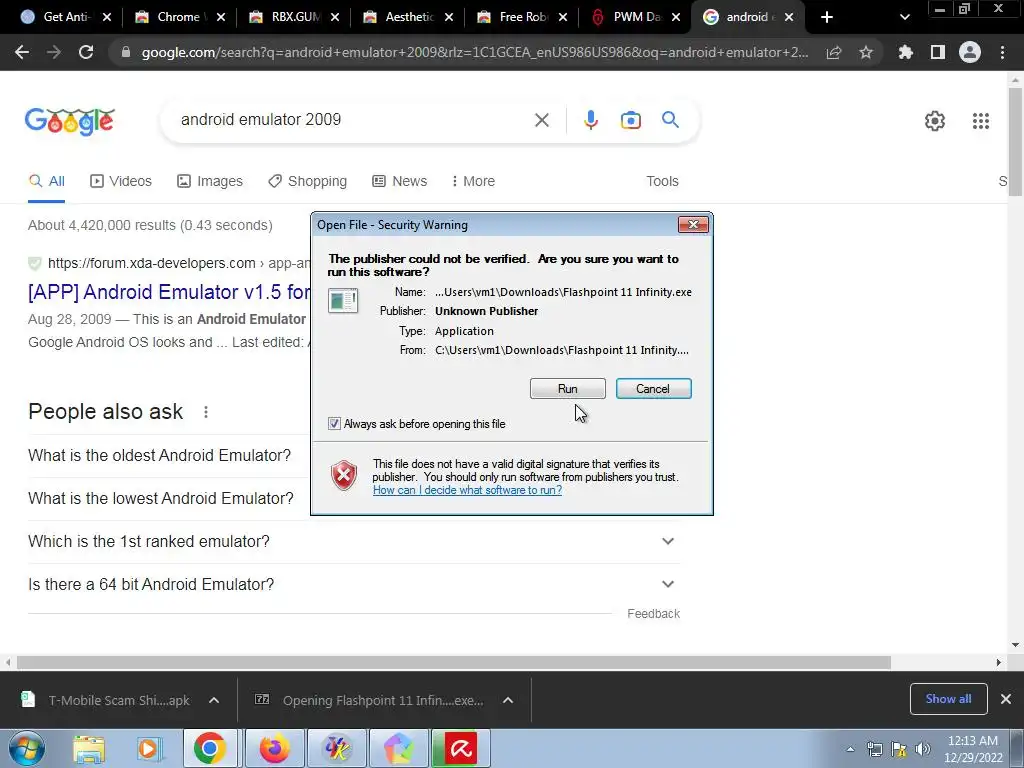Open '[APP] Android Emulator v1.5' result link
The width and height of the screenshot is (1024, 768).
(168, 291)
